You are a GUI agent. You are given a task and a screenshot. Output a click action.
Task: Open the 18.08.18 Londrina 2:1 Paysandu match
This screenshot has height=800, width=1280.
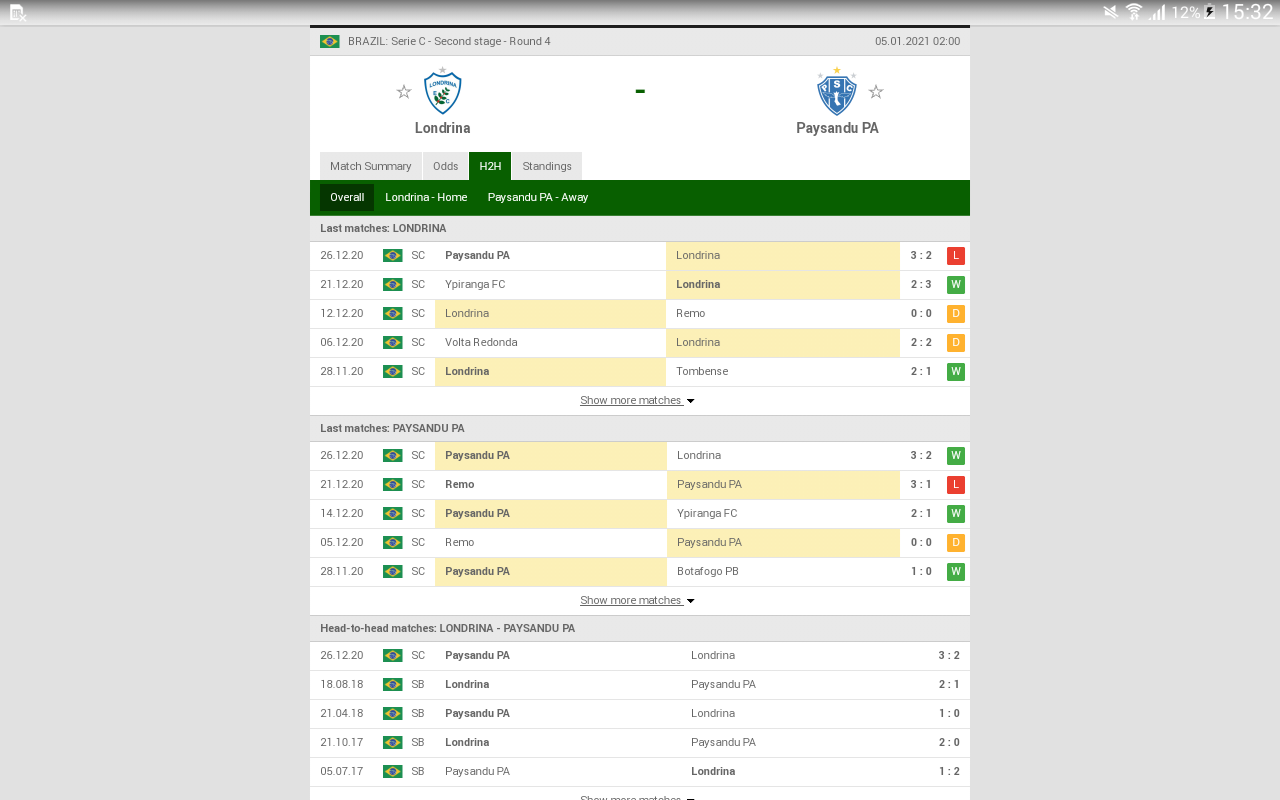tap(640, 685)
